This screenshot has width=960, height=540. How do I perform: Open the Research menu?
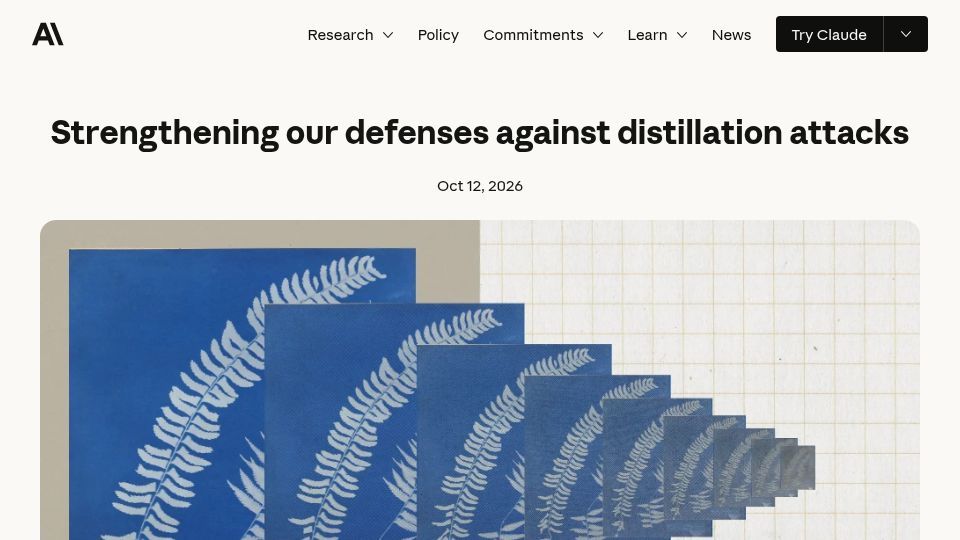tap(340, 35)
